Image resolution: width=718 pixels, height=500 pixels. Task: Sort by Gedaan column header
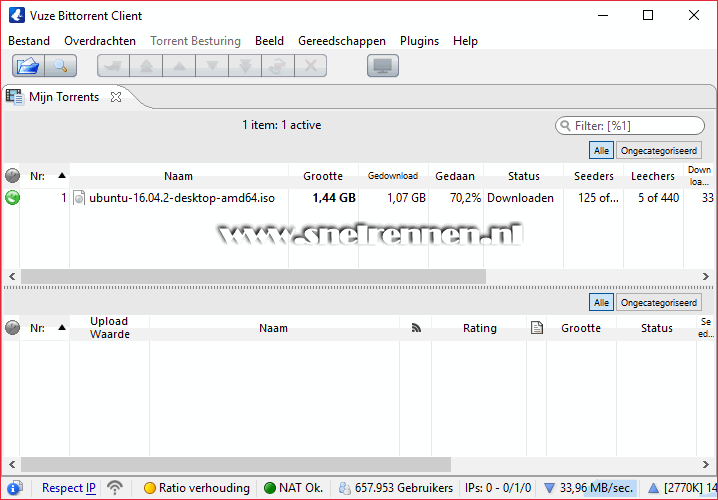tap(455, 176)
